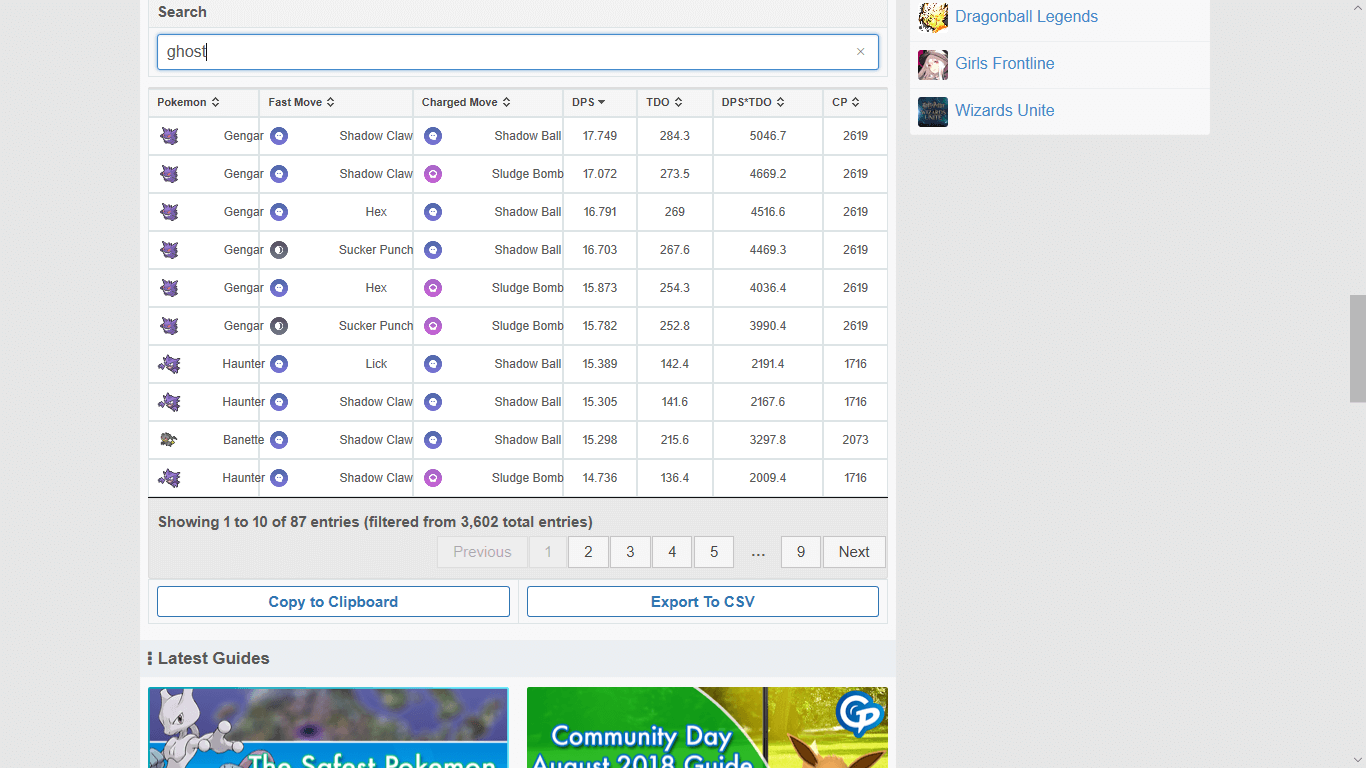Sort by the CP column header
Image resolution: width=1366 pixels, height=768 pixels.
pyautogui.click(x=855, y=102)
